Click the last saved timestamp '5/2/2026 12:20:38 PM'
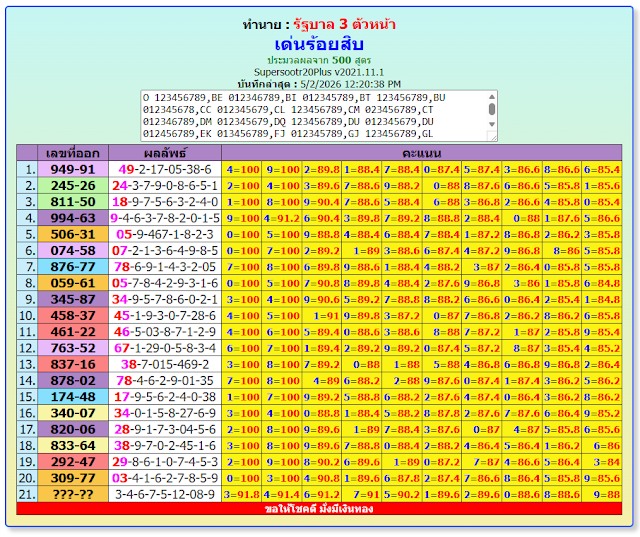The image size is (640, 537). (x=351, y=84)
